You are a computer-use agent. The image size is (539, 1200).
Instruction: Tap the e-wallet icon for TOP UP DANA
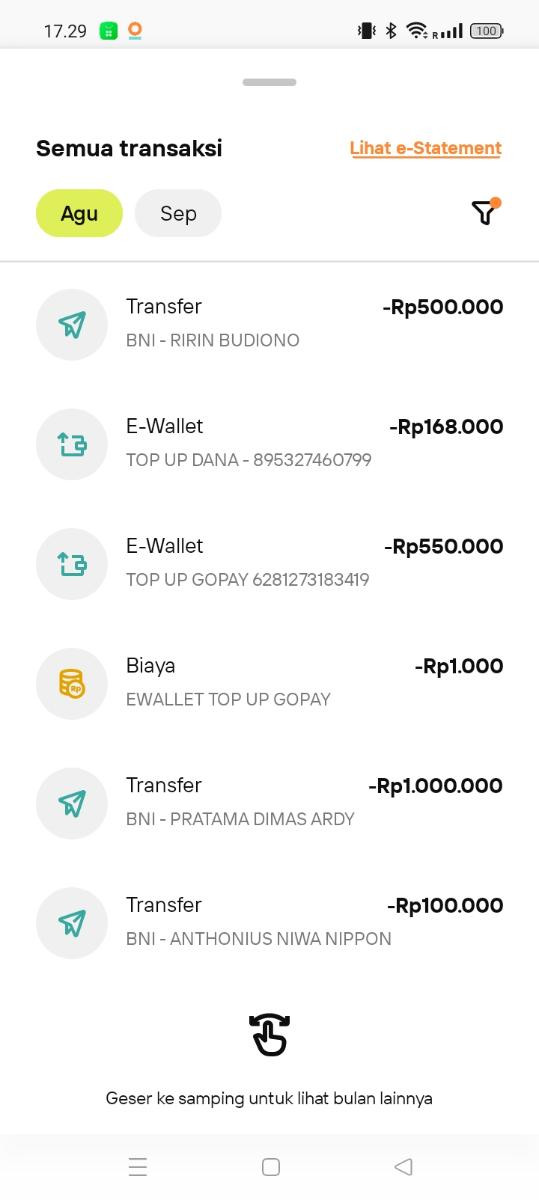click(x=72, y=445)
